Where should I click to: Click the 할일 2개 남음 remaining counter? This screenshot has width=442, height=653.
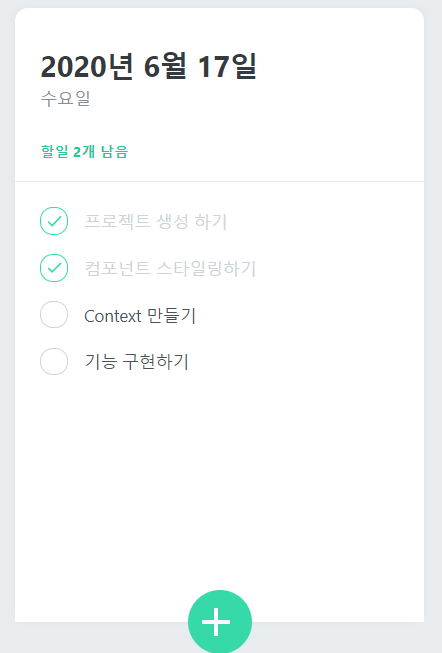tap(84, 152)
